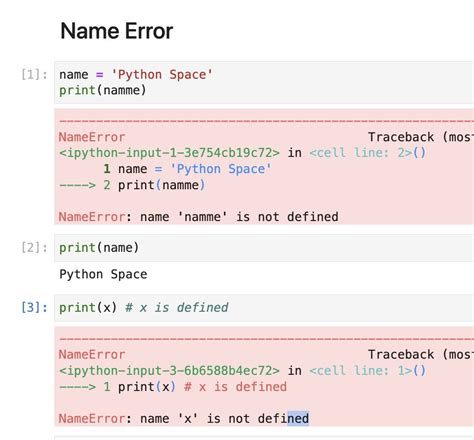Click the "----> 1 print(x)" traceback line
474x440 pixels.
click(x=173, y=387)
